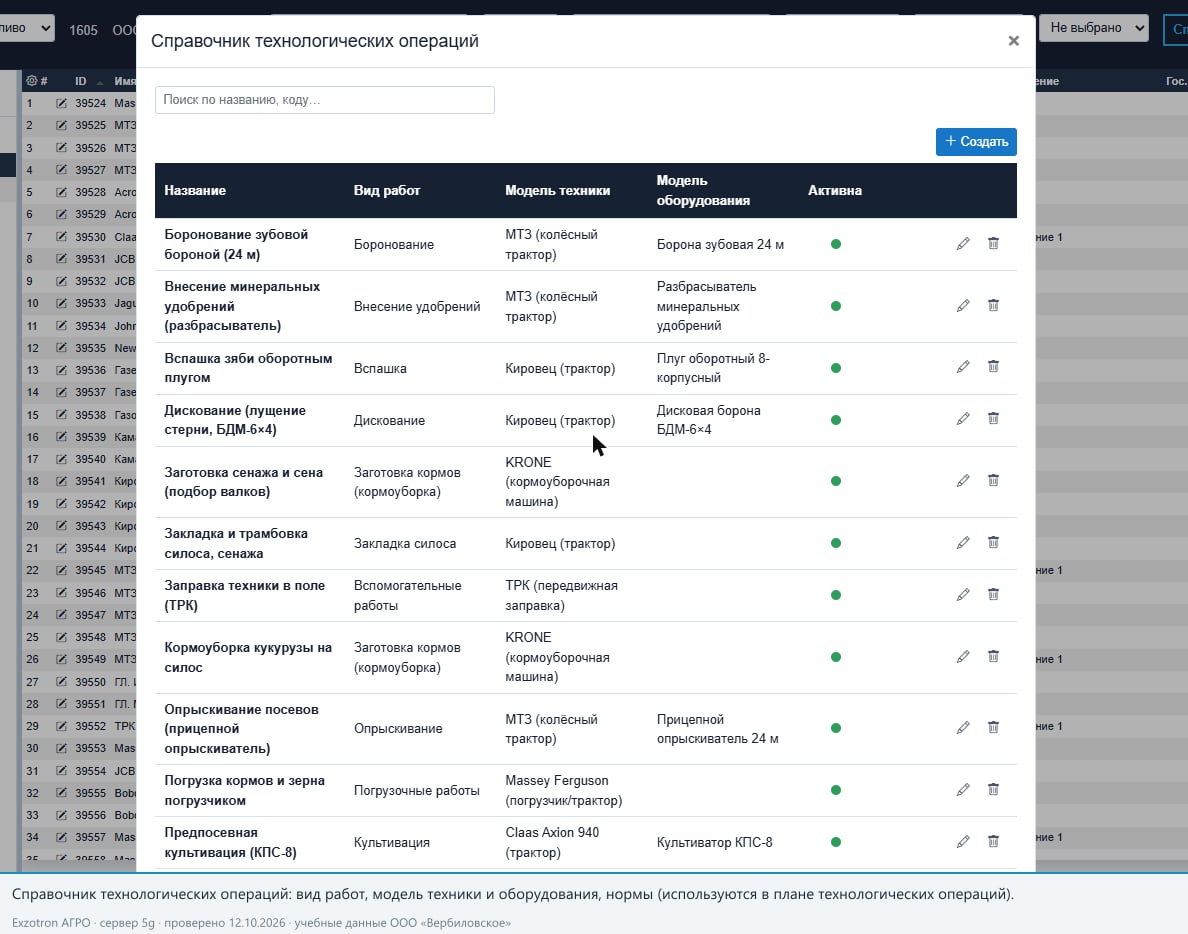Image resolution: width=1188 pixels, height=934 pixels.
Task: Open edit icon for background row 39541
Action: coord(61,481)
